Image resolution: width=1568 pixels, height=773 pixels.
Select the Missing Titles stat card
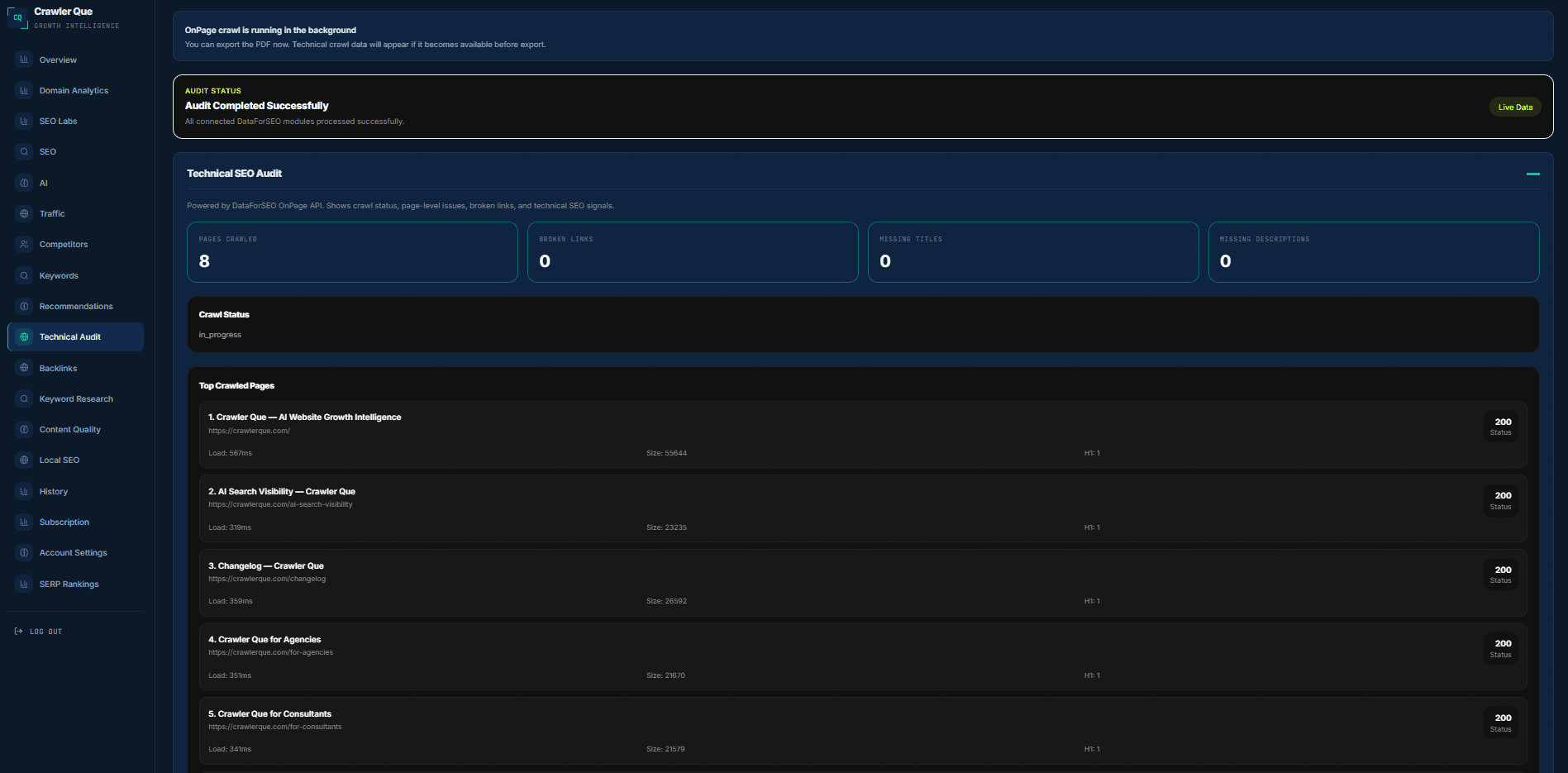(1033, 252)
